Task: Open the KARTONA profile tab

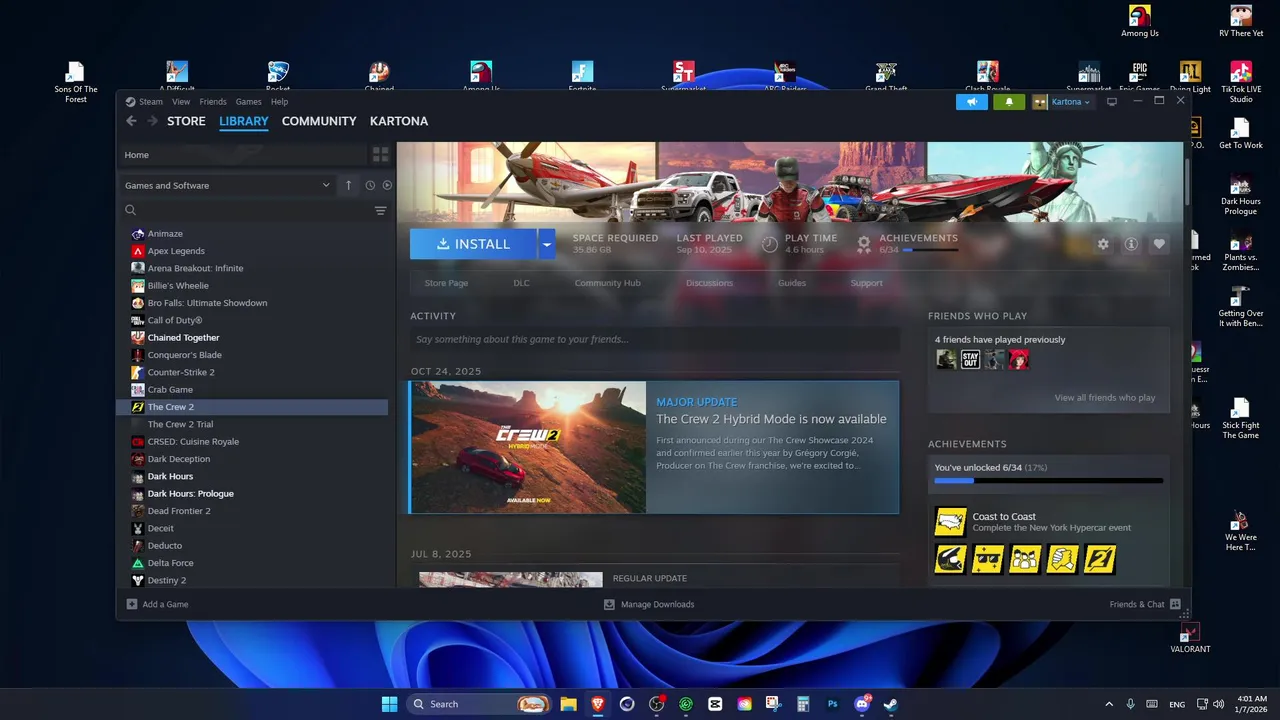Action: pos(399,121)
